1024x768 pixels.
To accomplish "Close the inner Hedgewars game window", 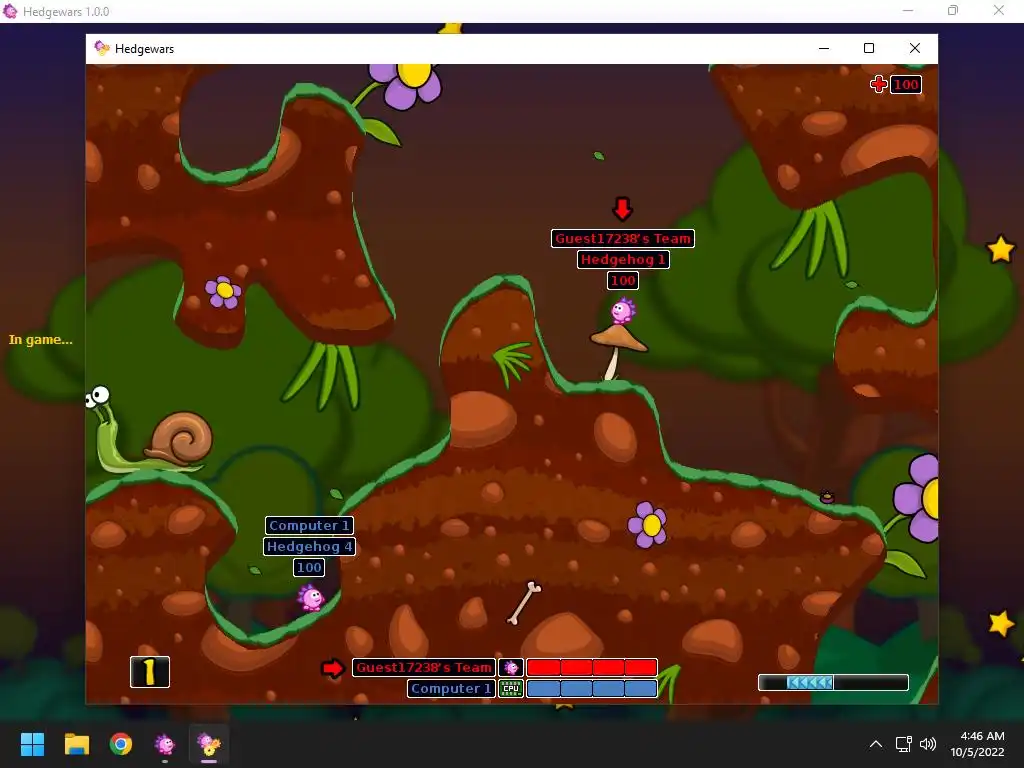I will [x=915, y=48].
